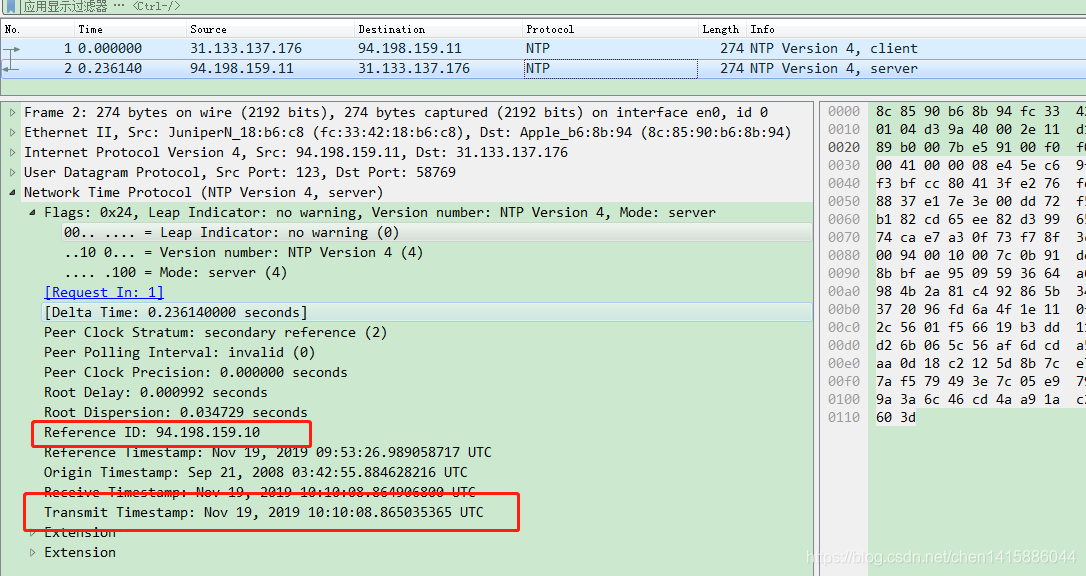Select the Transmit Timestamp field
This screenshot has width=1086, height=576.
(264, 512)
